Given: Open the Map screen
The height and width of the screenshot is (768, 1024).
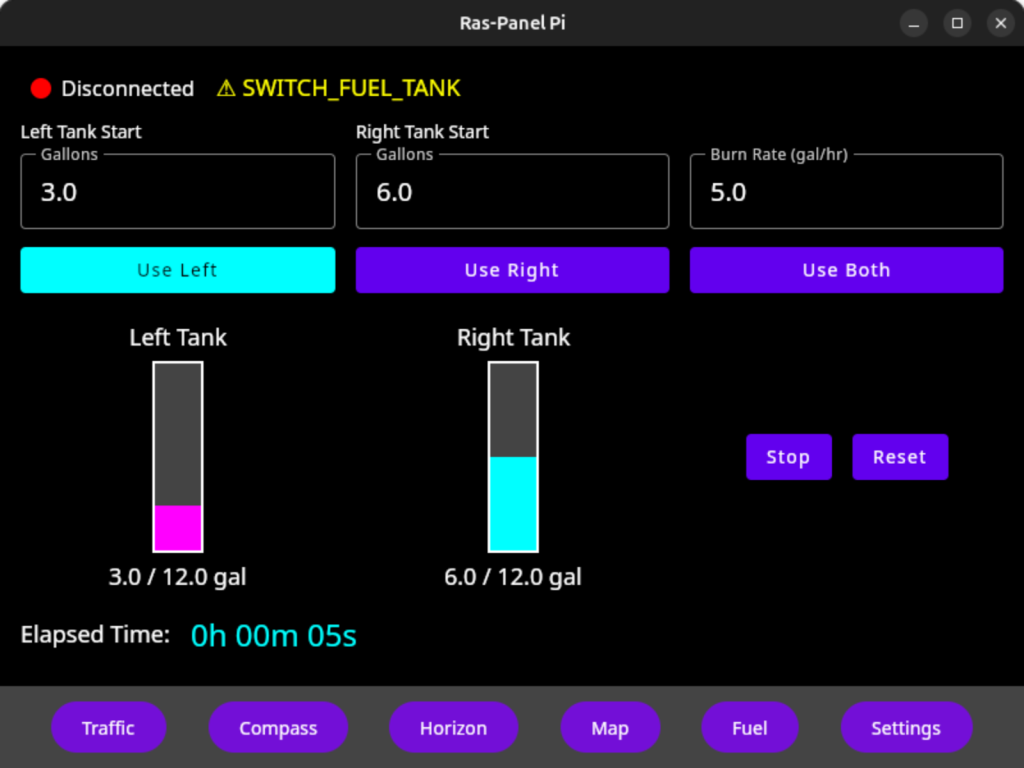Looking at the screenshot, I should pyautogui.click(x=610, y=728).
